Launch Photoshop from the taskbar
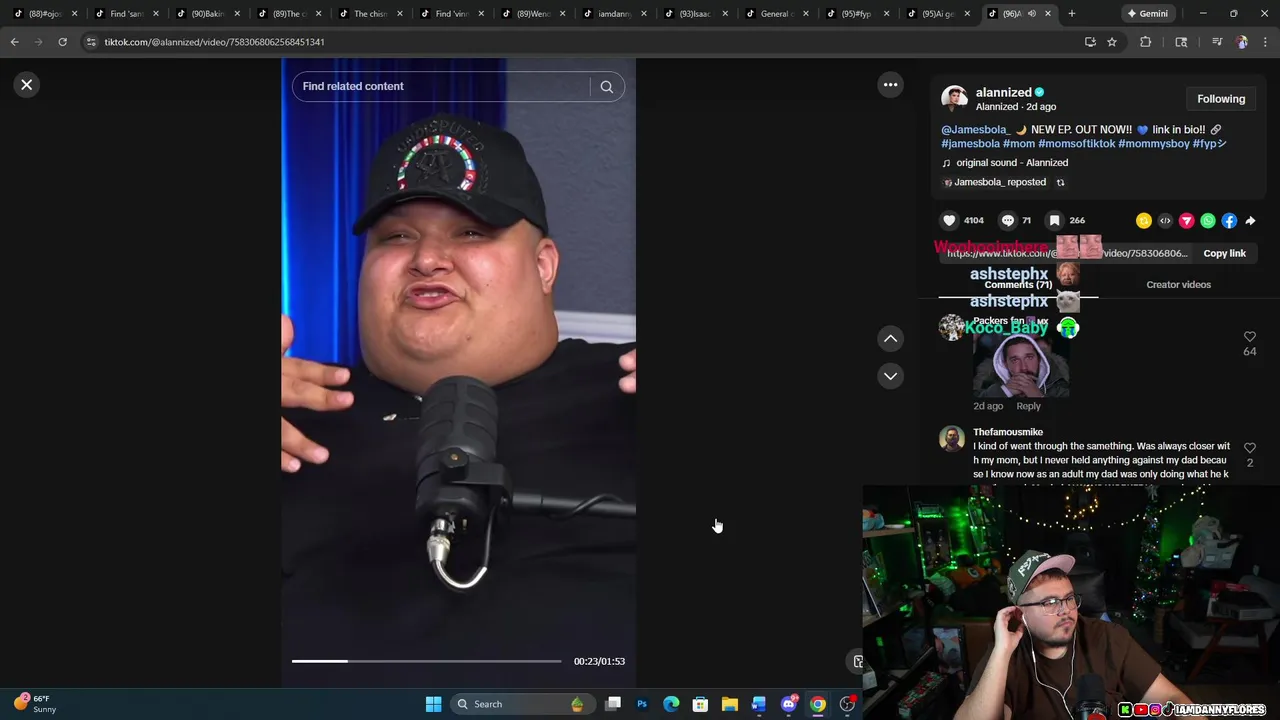The image size is (1280, 720). point(642,704)
